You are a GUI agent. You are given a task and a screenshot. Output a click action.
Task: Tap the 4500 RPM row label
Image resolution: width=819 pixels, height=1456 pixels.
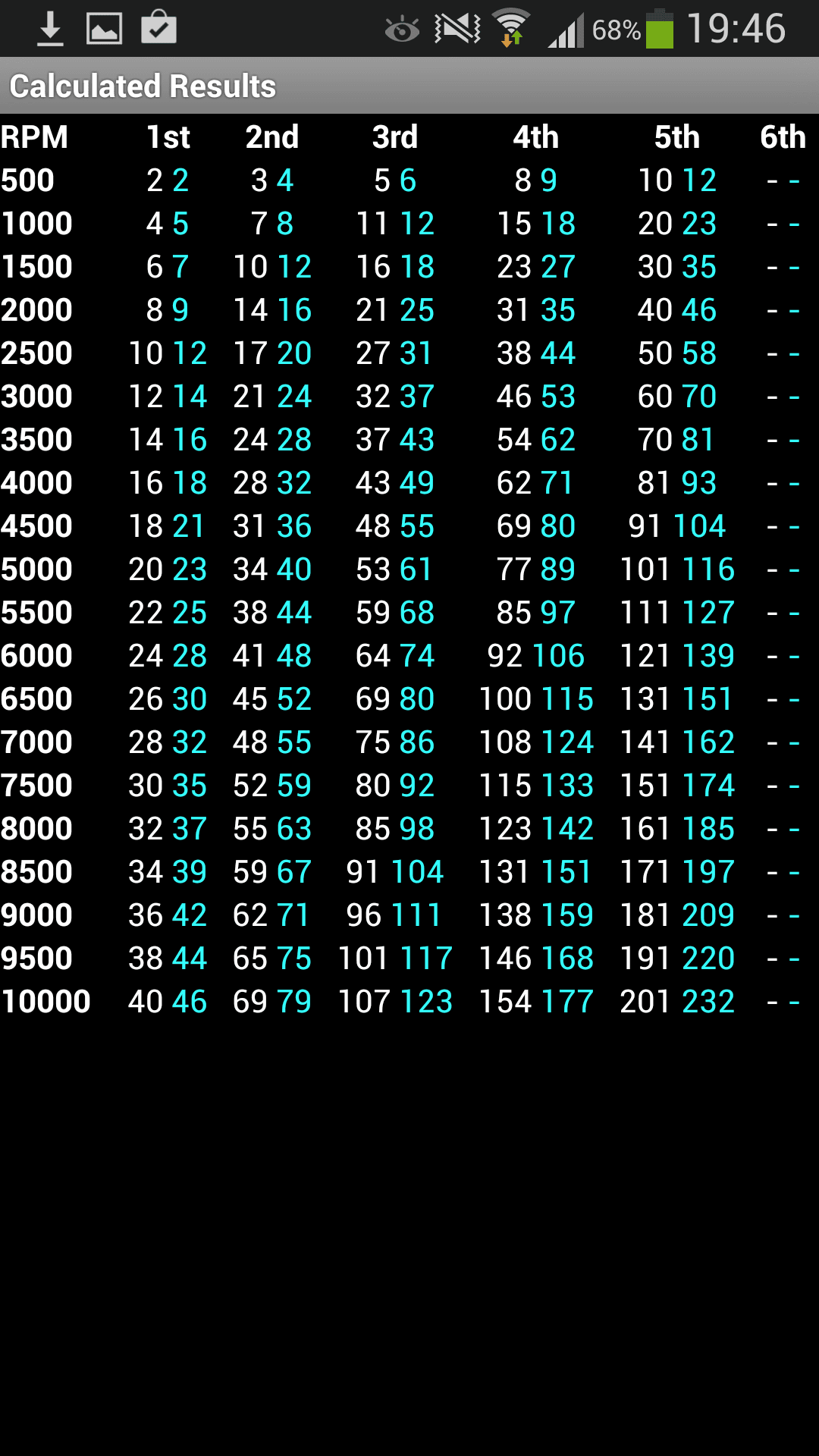[x=36, y=526]
